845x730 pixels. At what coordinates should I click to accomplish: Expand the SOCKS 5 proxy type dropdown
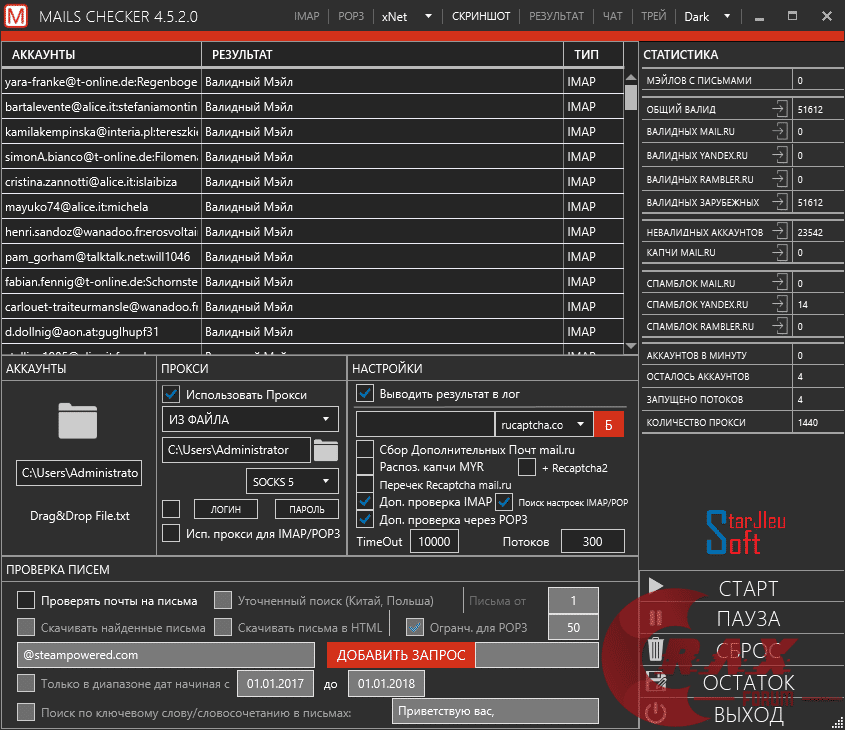click(x=292, y=482)
